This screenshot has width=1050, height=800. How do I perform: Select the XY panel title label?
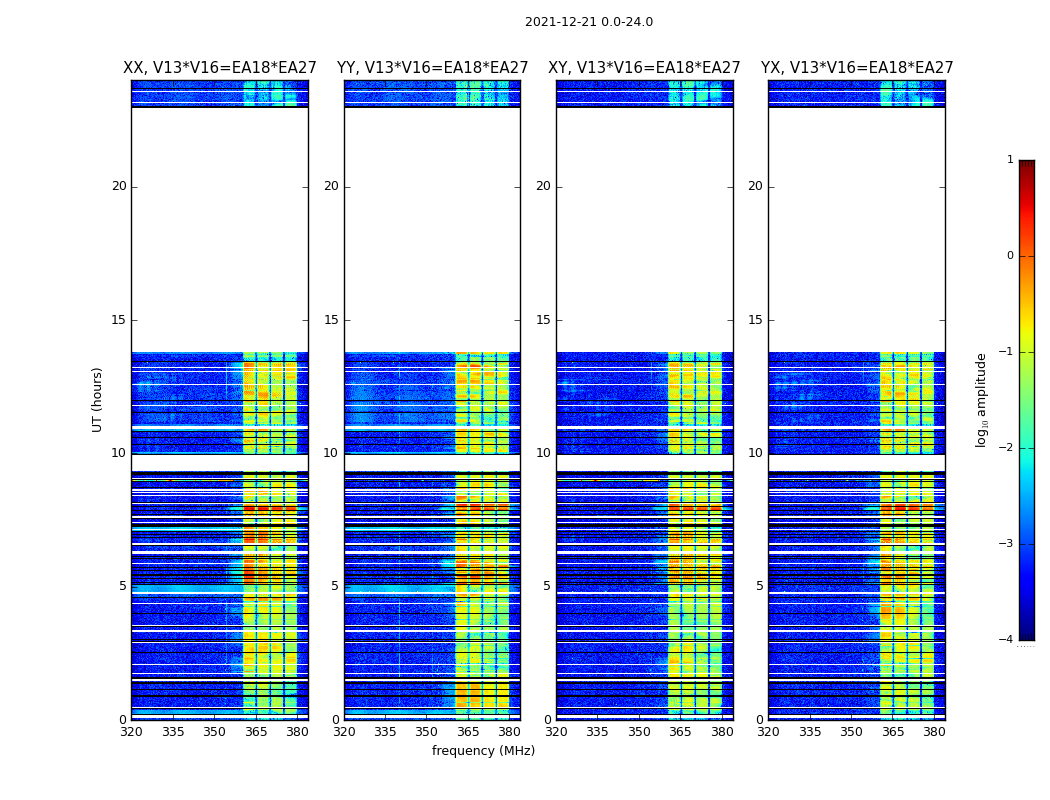(644, 68)
